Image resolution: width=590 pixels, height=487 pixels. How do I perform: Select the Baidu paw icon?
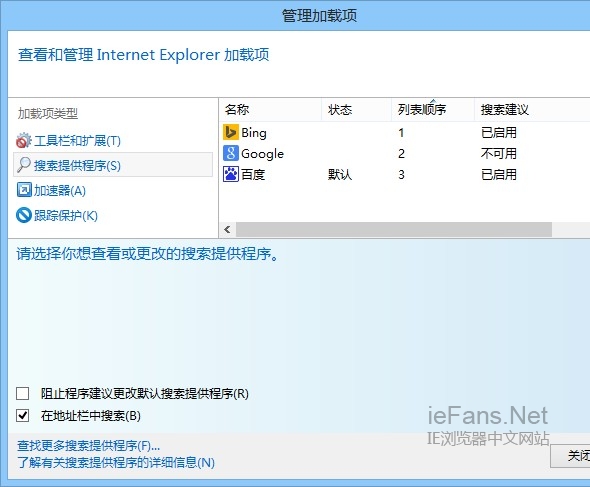230,174
